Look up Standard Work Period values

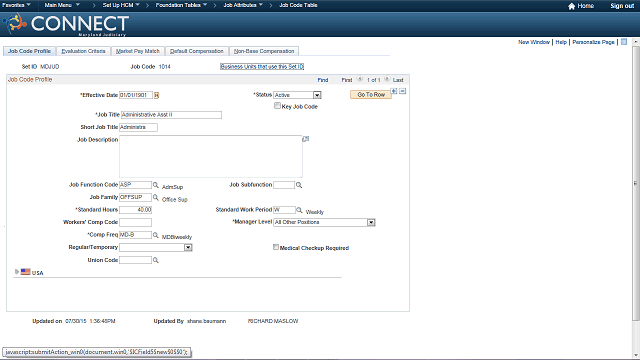pos(299,210)
